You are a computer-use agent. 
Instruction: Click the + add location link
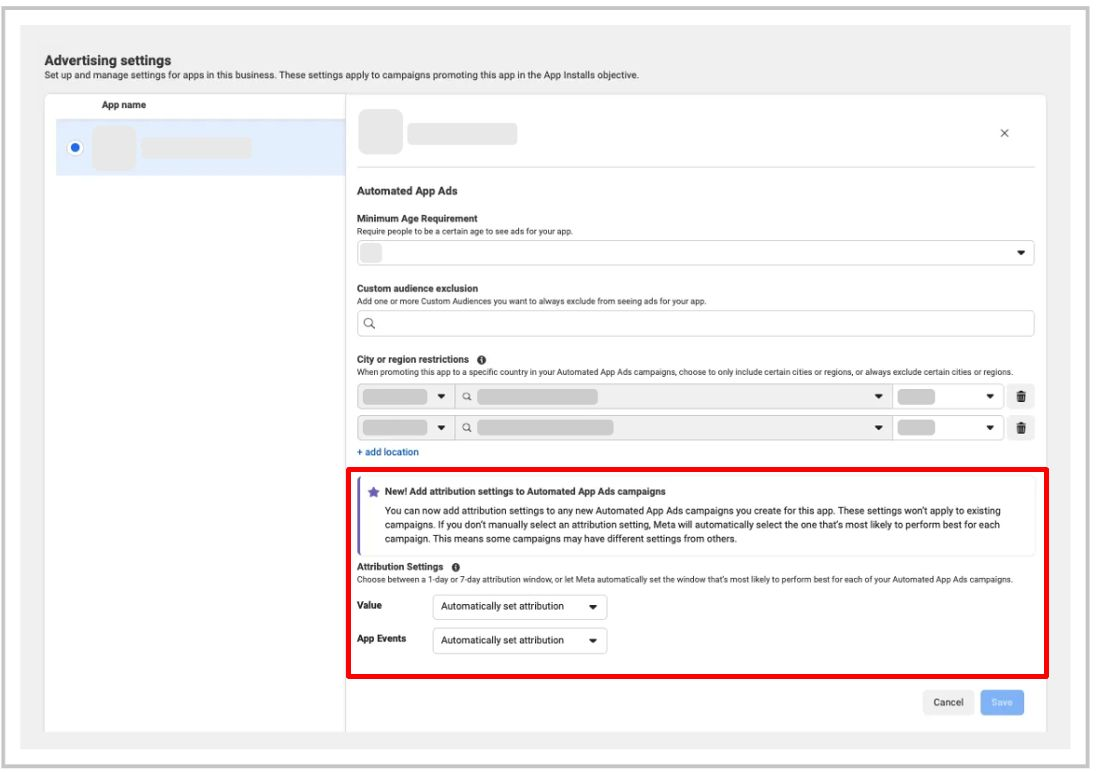click(388, 452)
